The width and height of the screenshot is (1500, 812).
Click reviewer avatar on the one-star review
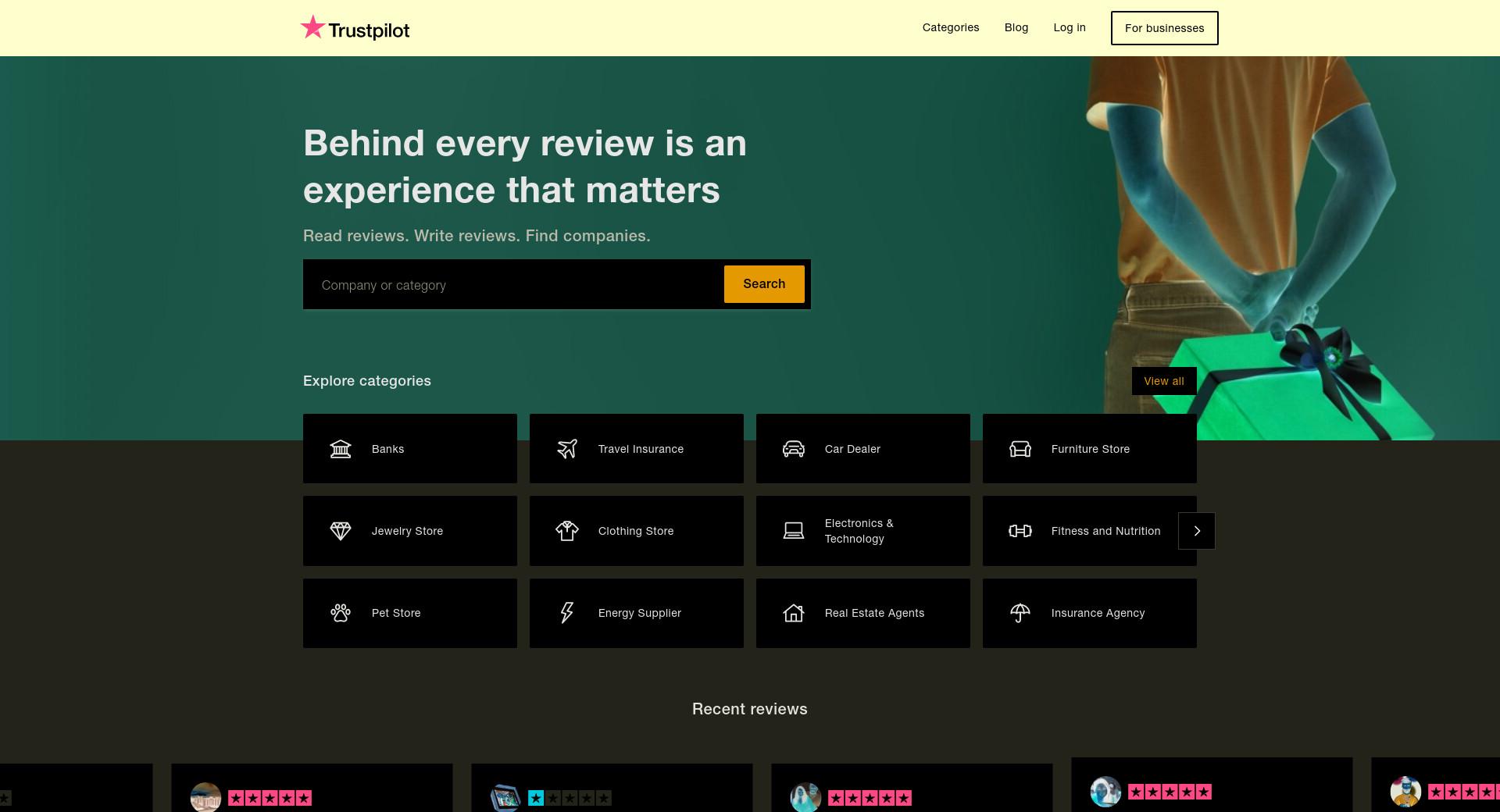coord(505,797)
